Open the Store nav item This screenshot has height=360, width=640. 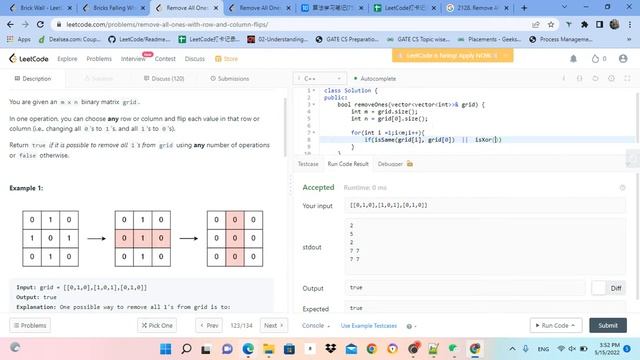[227, 59]
